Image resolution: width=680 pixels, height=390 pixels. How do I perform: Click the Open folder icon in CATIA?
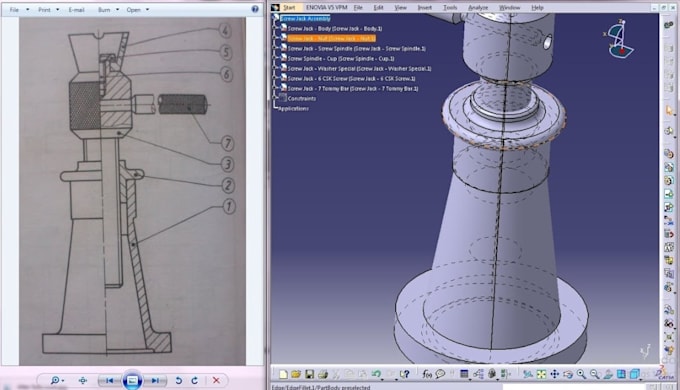click(296, 374)
